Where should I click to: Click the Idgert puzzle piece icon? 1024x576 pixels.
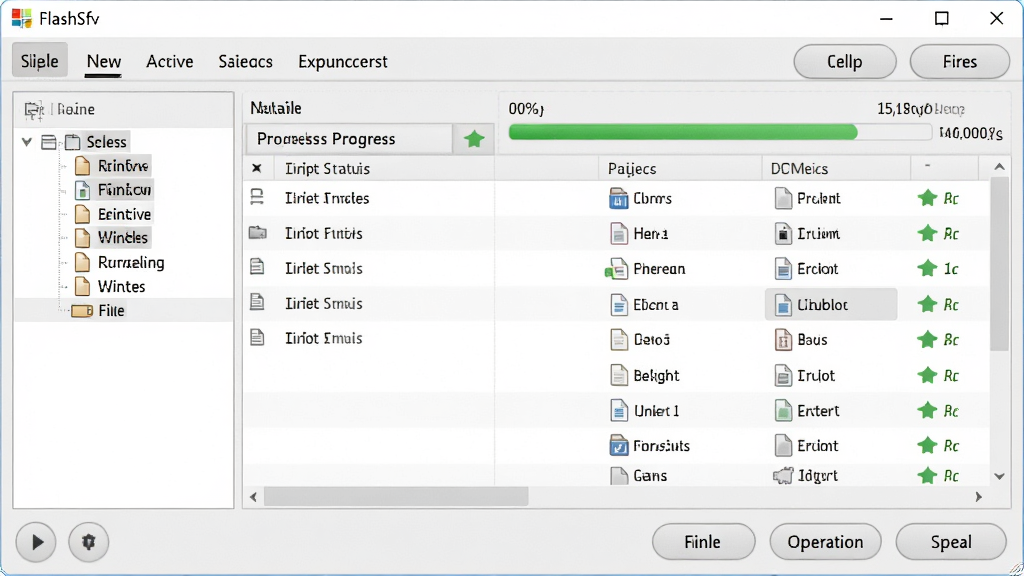coord(782,475)
